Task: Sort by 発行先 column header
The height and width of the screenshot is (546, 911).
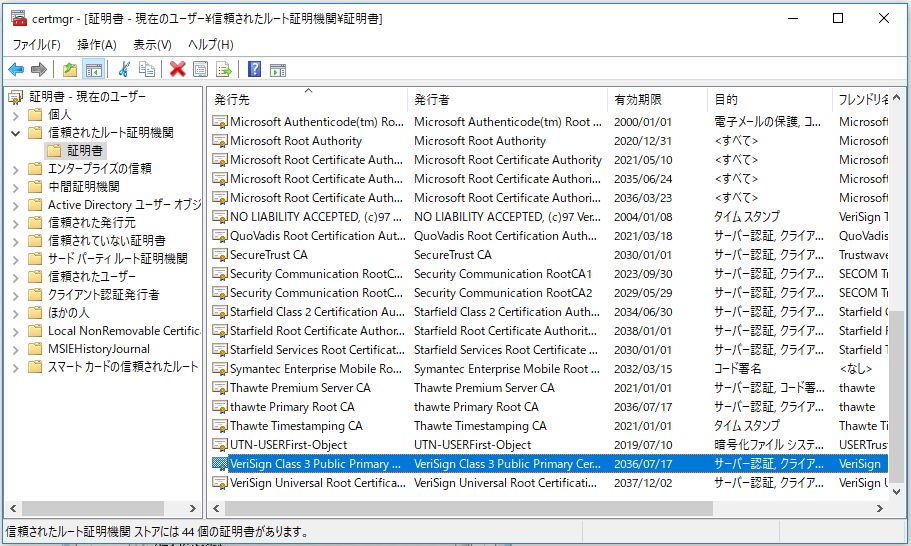Action: [307, 99]
